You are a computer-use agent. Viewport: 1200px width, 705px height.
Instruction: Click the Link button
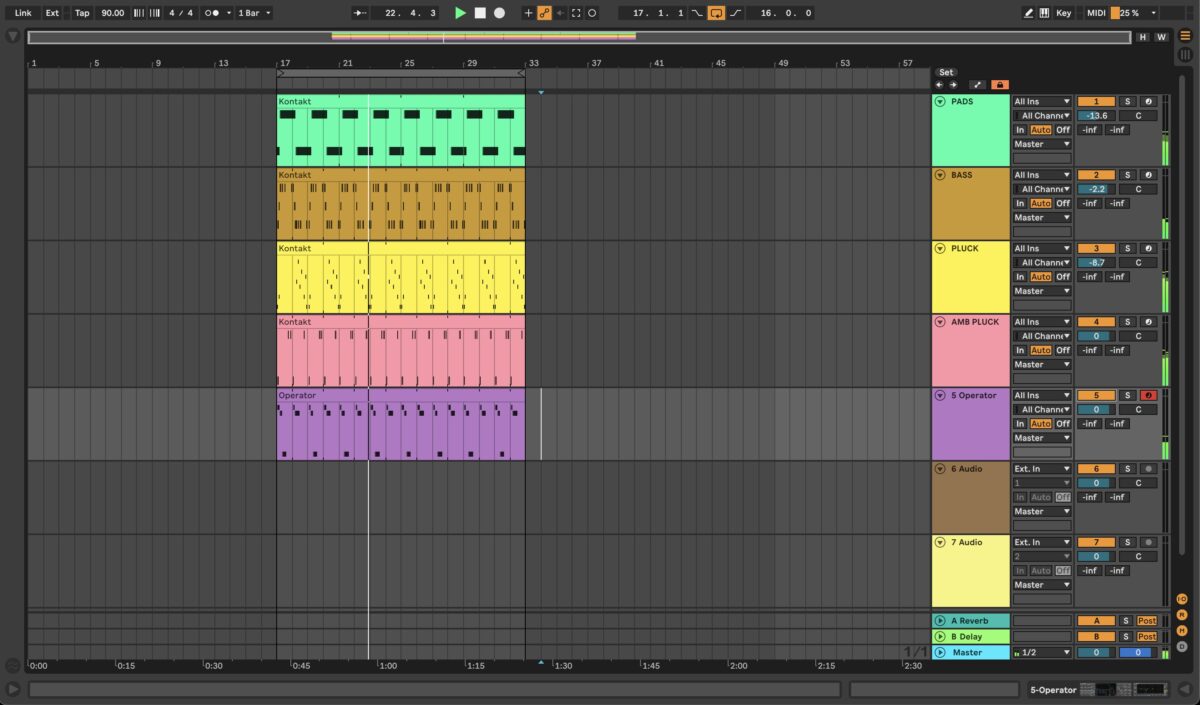(x=23, y=13)
